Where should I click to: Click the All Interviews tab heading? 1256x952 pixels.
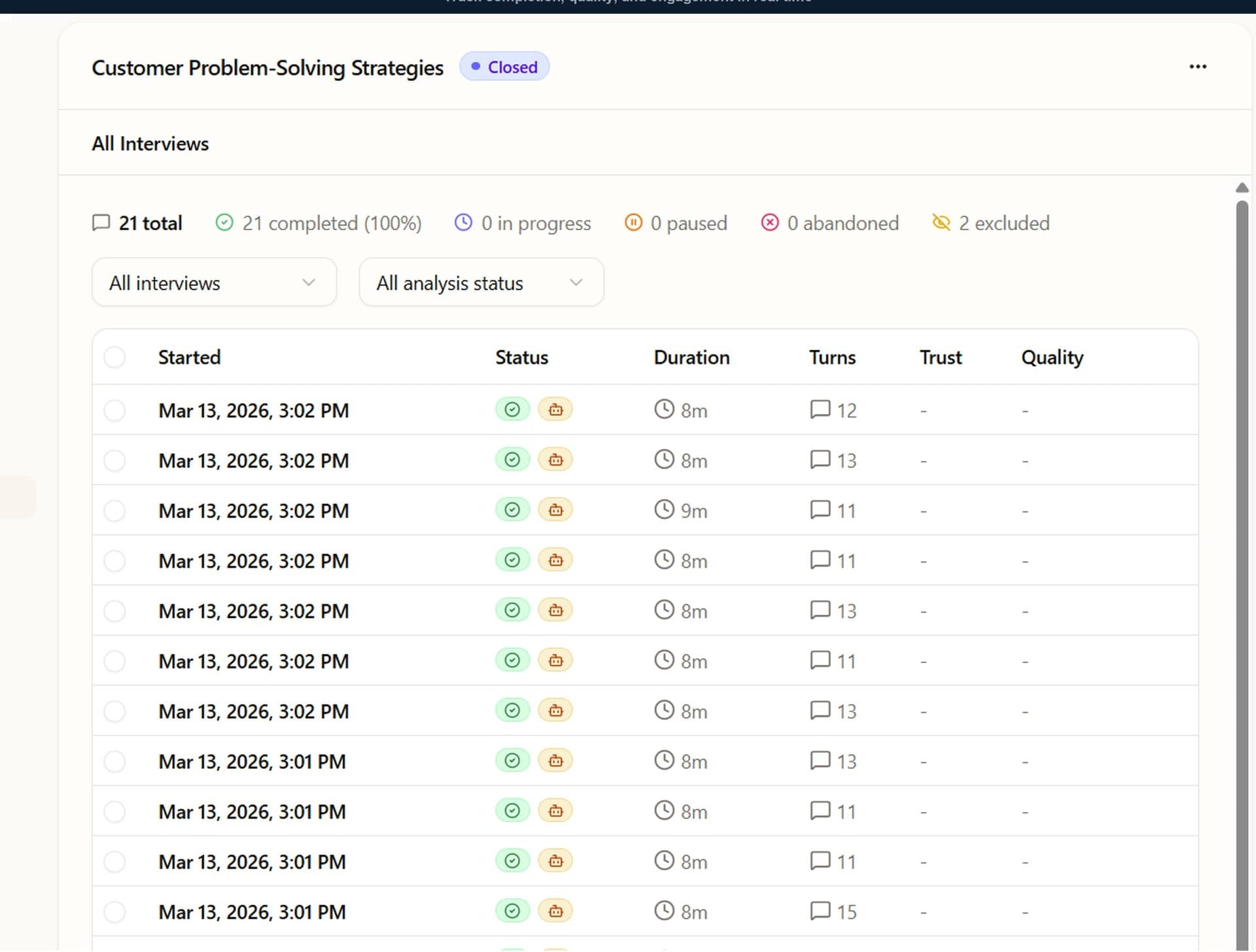pos(150,143)
